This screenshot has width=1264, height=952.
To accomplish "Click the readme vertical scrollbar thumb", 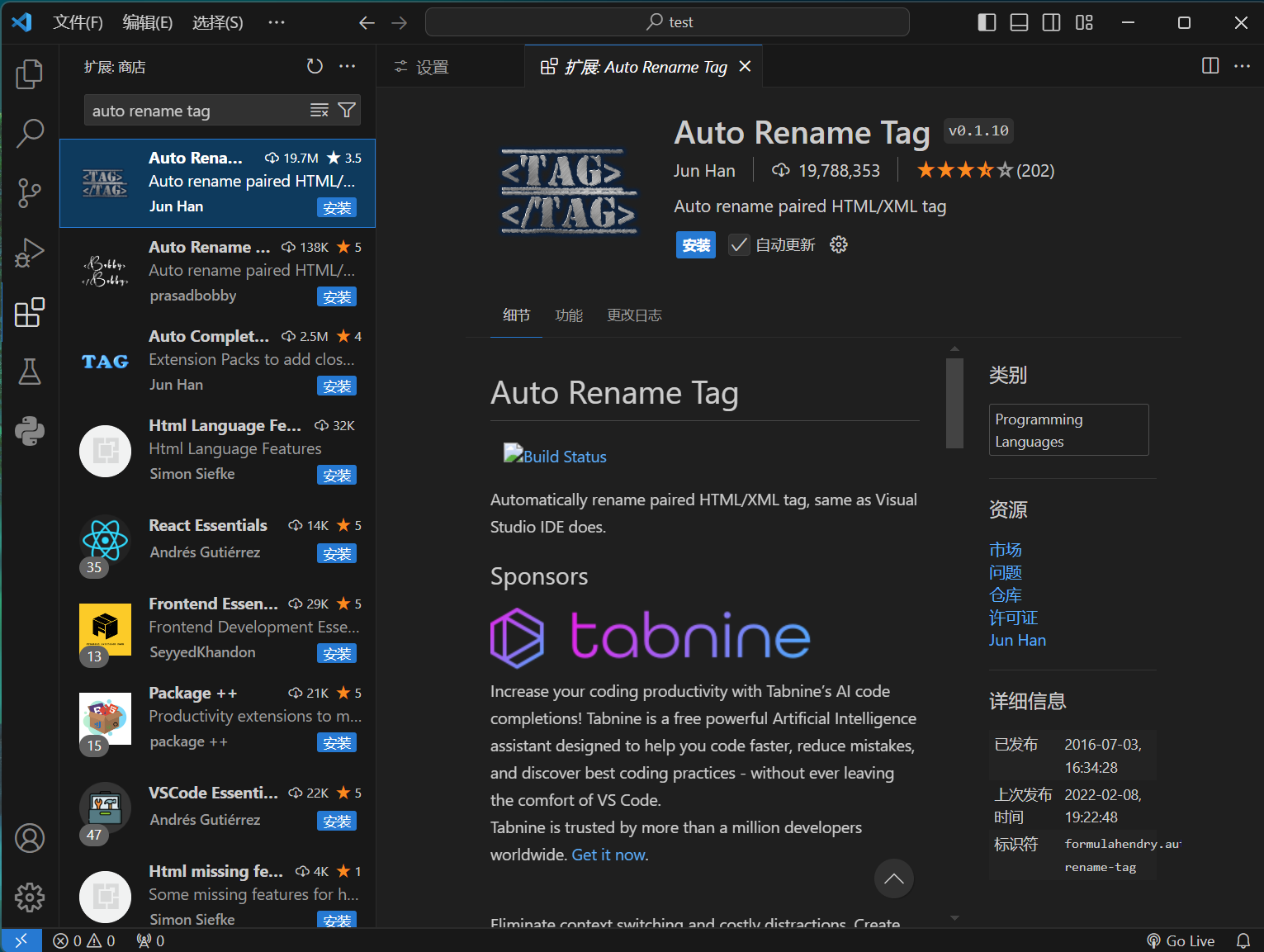I will (x=954, y=403).
